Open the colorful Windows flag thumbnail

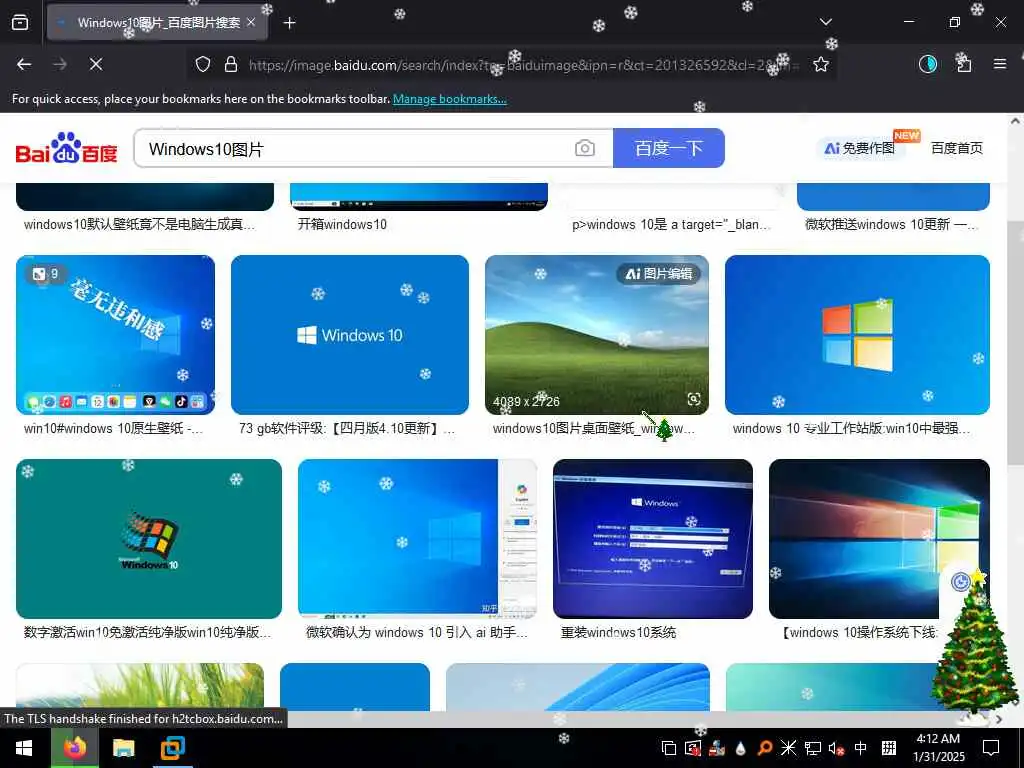pyautogui.click(x=857, y=334)
